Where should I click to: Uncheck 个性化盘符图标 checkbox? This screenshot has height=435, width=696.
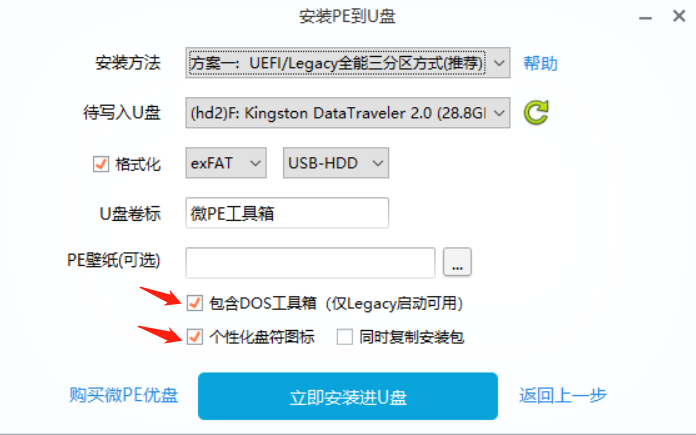pos(194,337)
